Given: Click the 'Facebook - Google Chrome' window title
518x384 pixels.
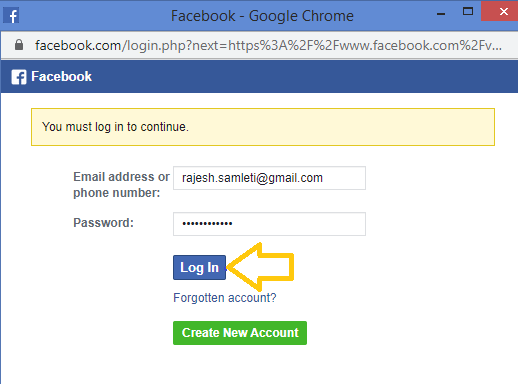Looking at the screenshot, I should [x=262, y=16].
